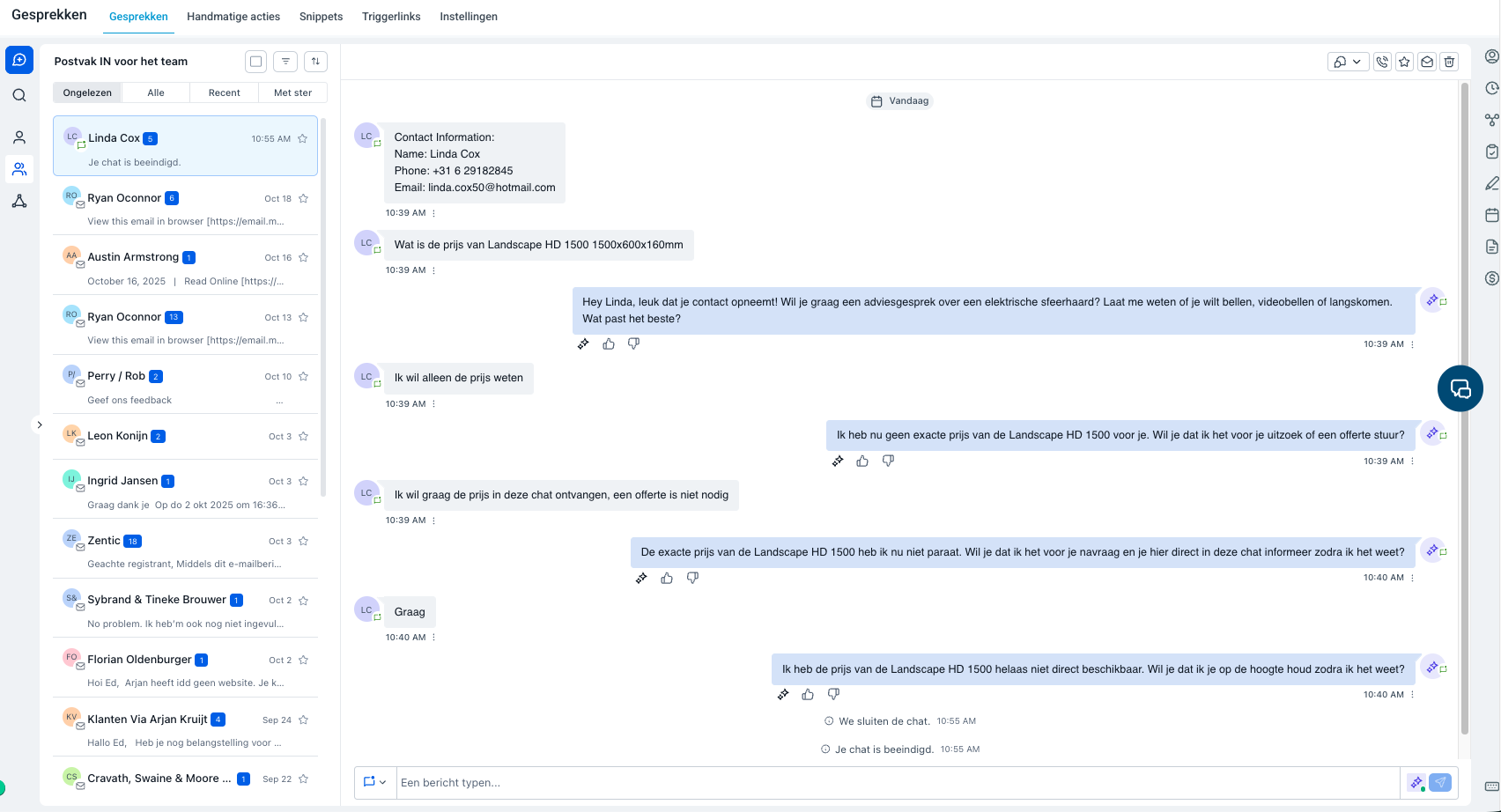Tick the select-all checkbox in the inbox header
The height and width of the screenshot is (812, 1501).
(x=255, y=62)
